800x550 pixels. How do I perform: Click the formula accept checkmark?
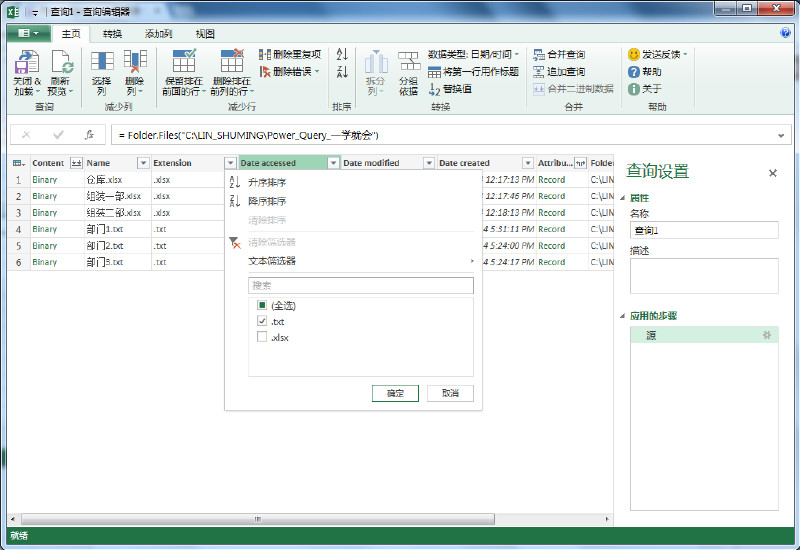coord(58,135)
